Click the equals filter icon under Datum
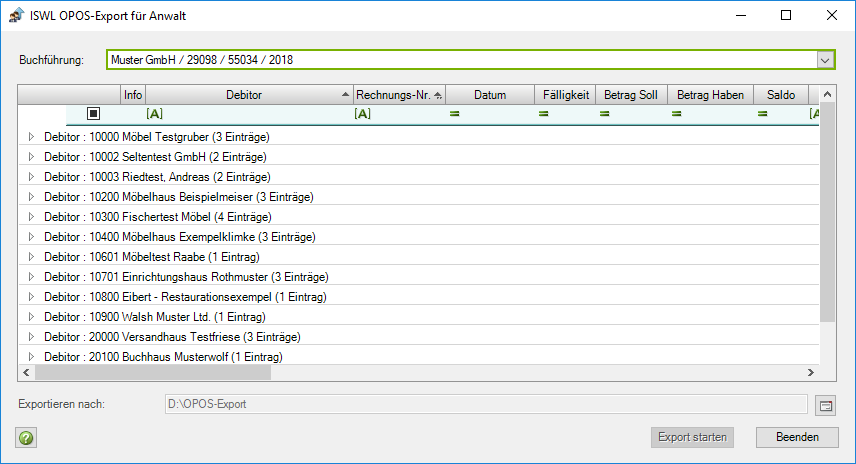The image size is (856, 464). point(454,114)
